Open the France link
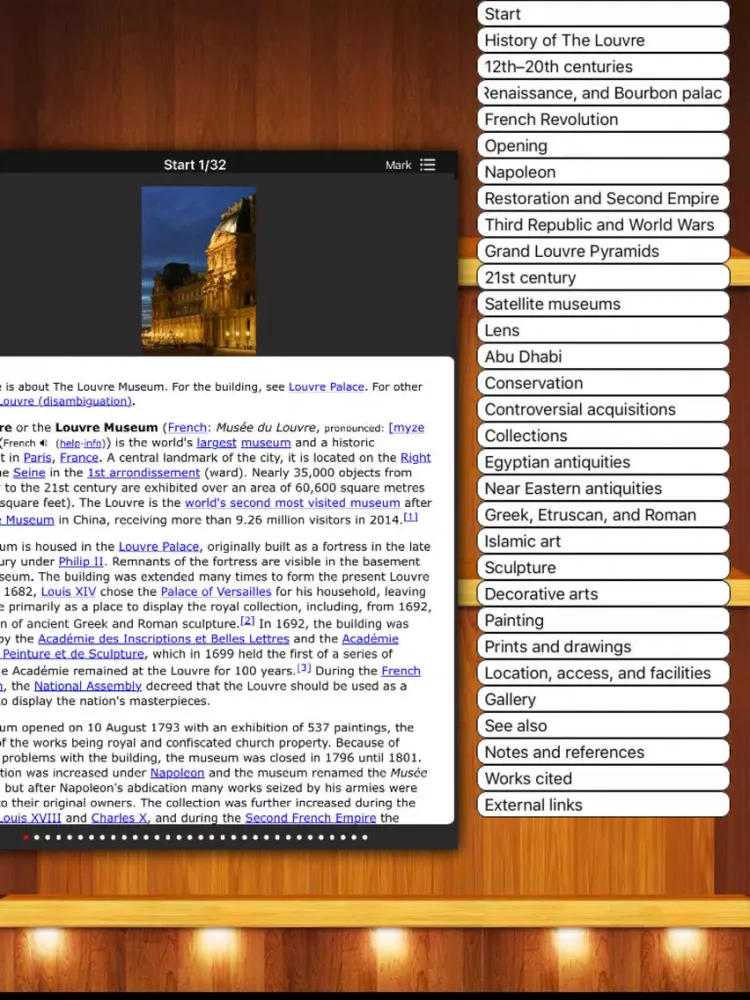The height and width of the screenshot is (1000, 750). [x=79, y=457]
